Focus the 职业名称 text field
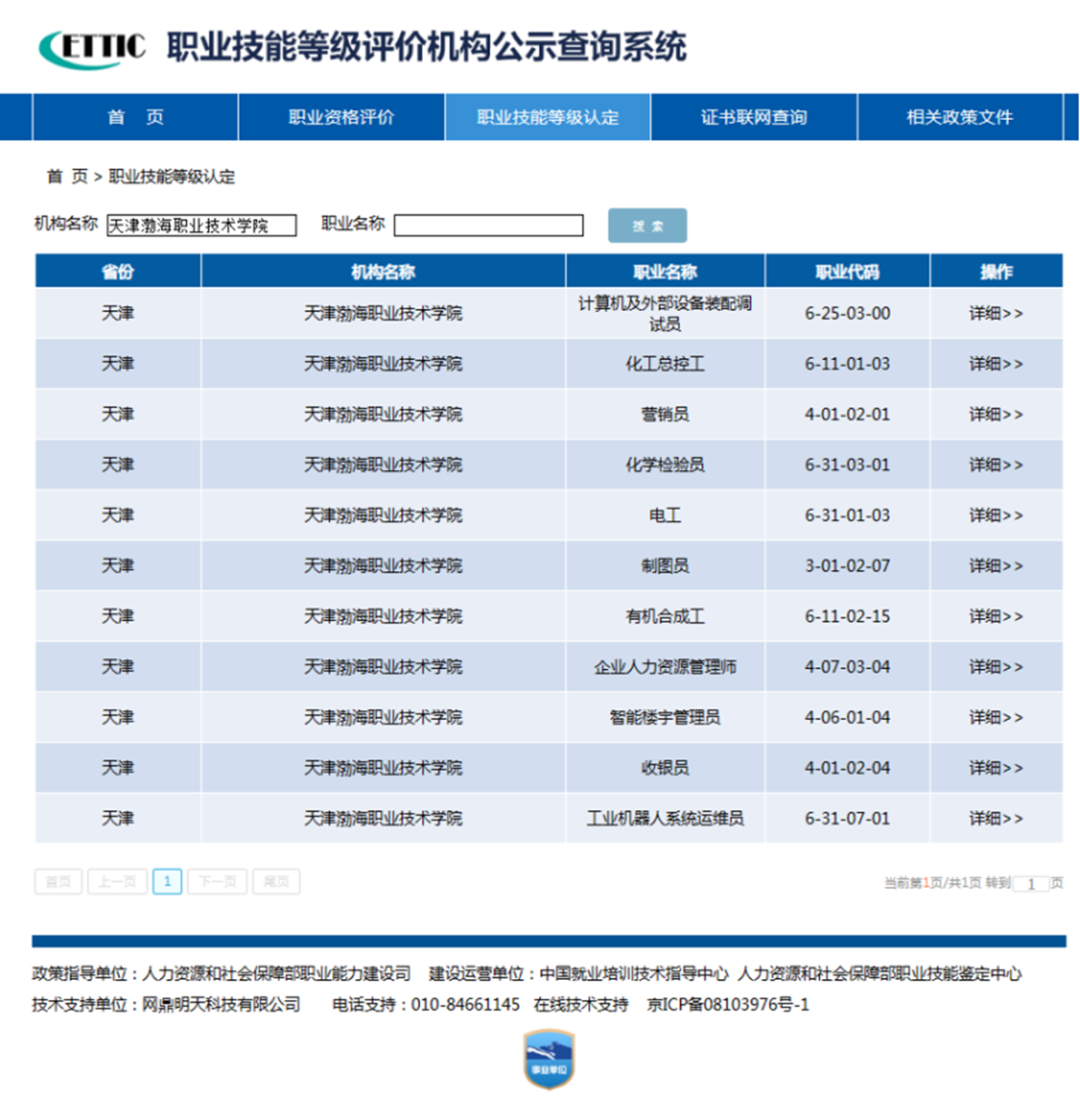Image resolution: width=1080 pixels, height=1099 pixels. (488, 226)
